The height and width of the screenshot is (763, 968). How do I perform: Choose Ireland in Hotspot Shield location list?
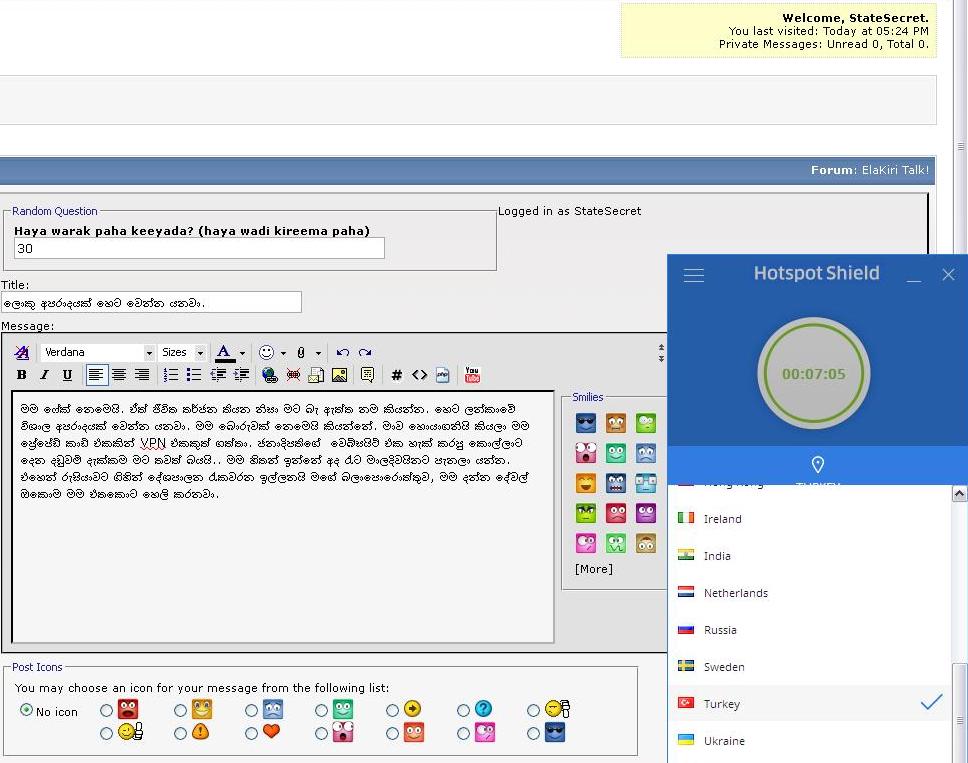(810, 519)
